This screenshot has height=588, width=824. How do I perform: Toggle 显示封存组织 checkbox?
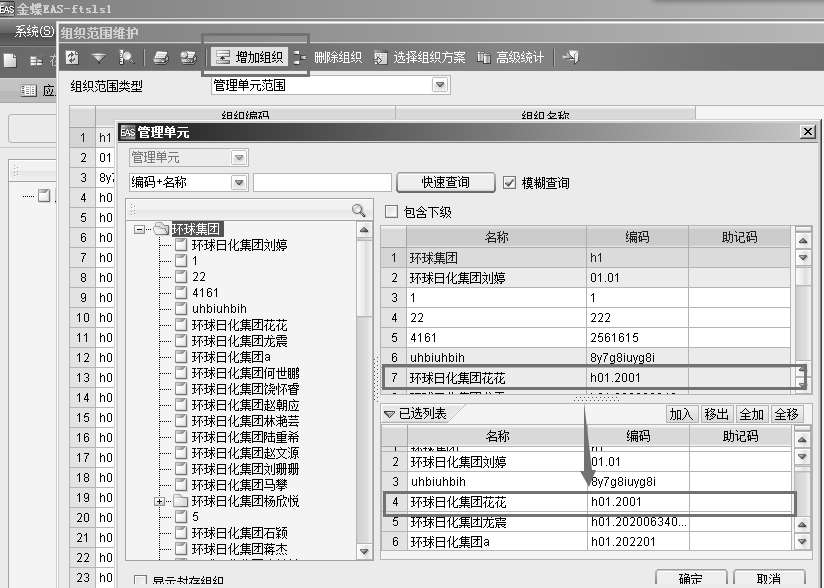140,581
